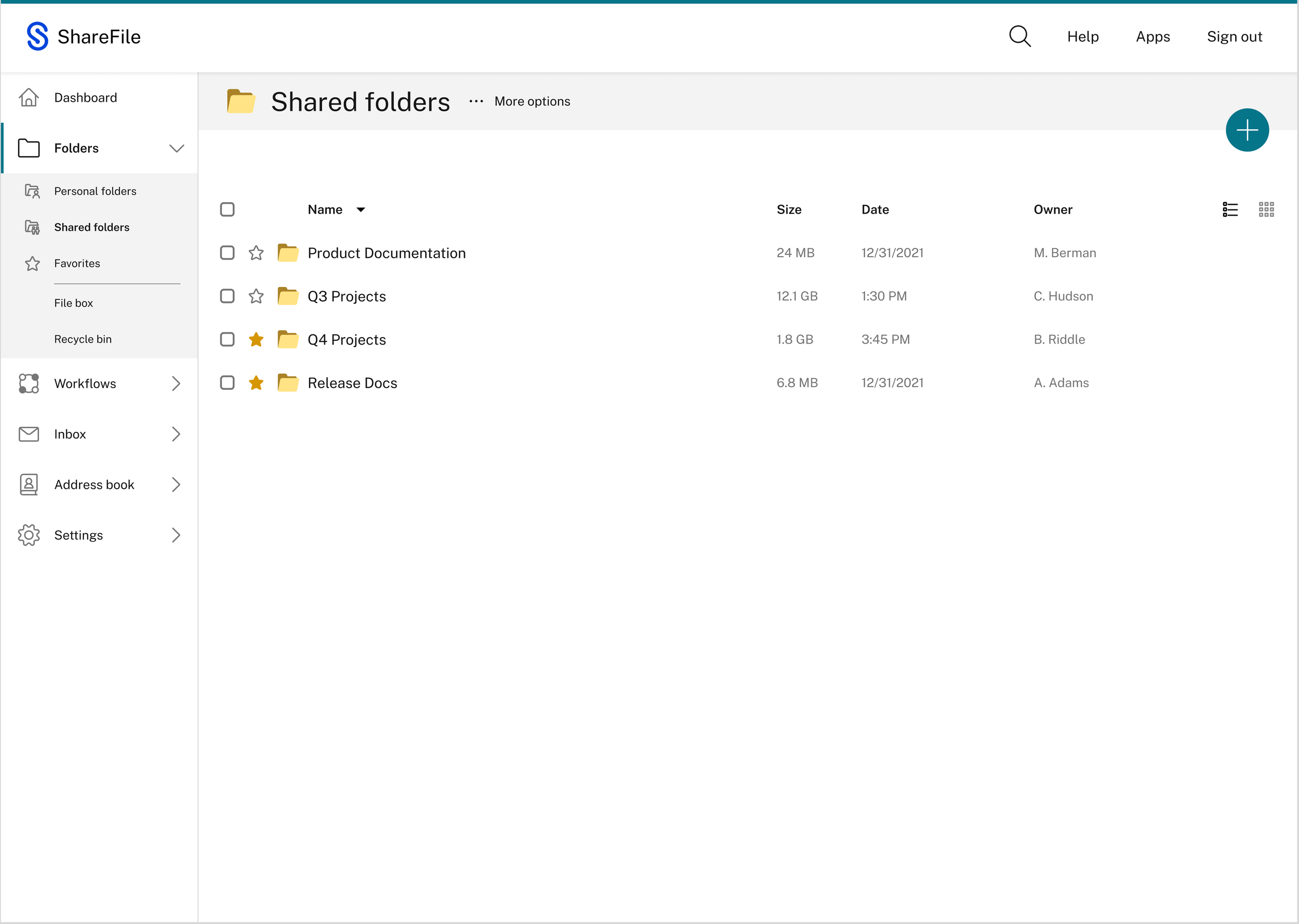Select the Release Docs checkbox

pyautogui.click(x=227, y=383)
